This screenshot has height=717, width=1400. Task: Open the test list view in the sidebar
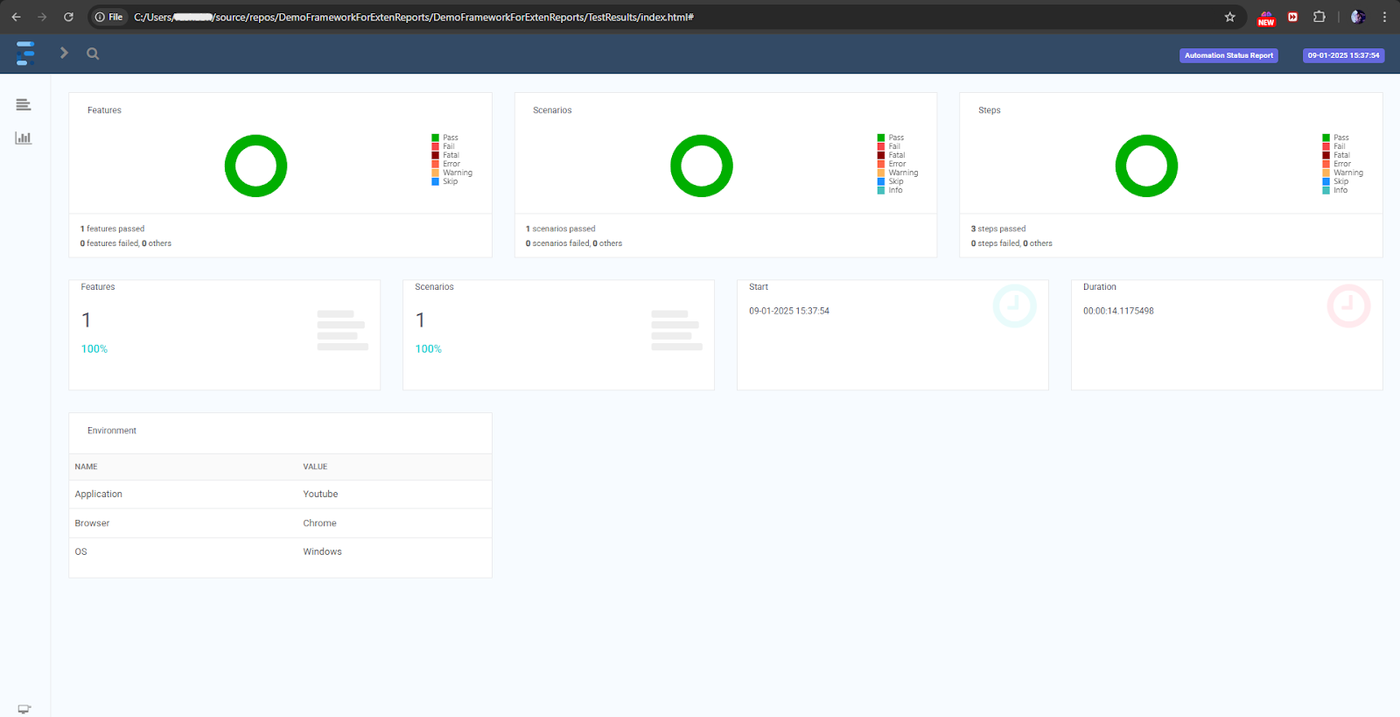coord(23,105)
